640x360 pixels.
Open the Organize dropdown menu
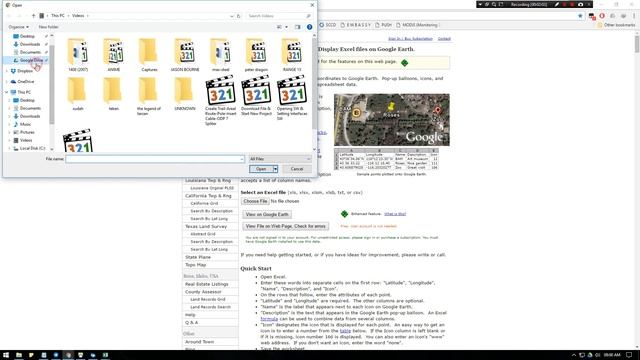coord(18,27)
